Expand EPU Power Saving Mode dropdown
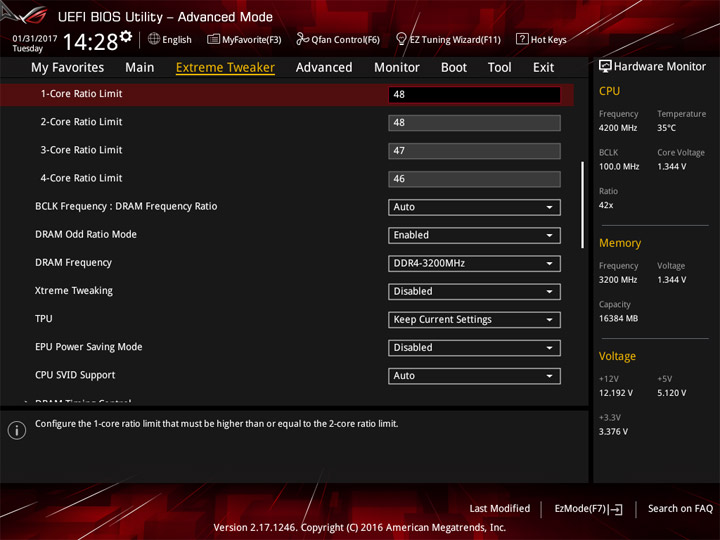The width and height of the screenshot is (720, 540). pyautogui.click(x=474, y=348)
